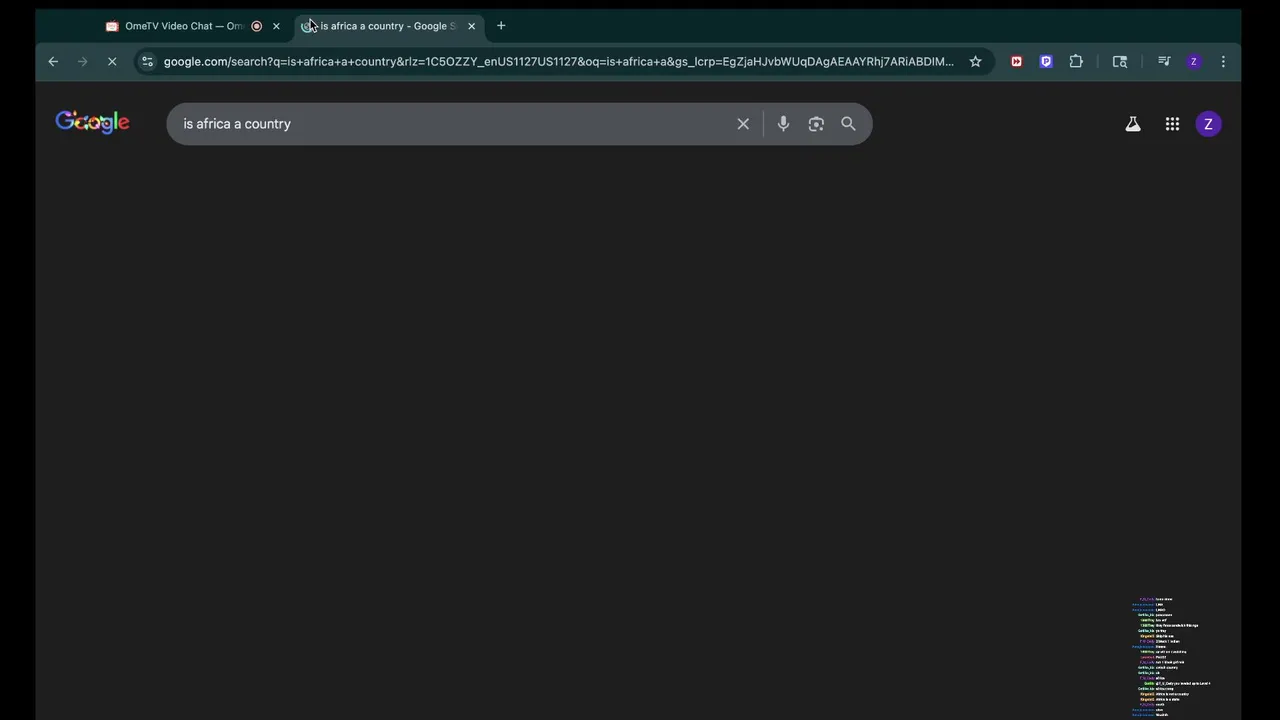1280x720 pixels.
Task: Start a voice search with microphone
Action: [783, 124]
